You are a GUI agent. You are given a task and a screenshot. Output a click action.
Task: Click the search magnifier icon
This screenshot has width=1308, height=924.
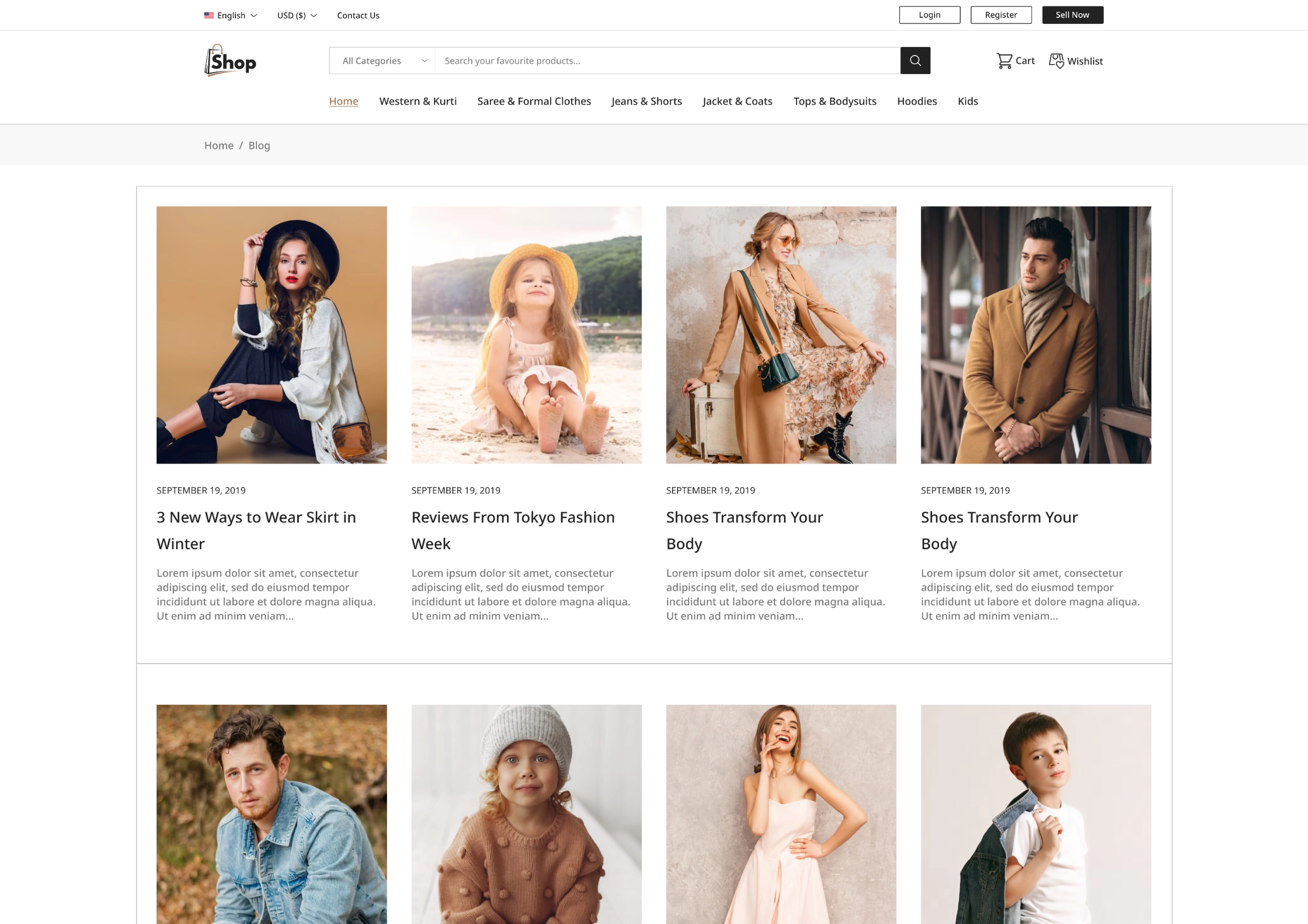[x=916, y=60]
